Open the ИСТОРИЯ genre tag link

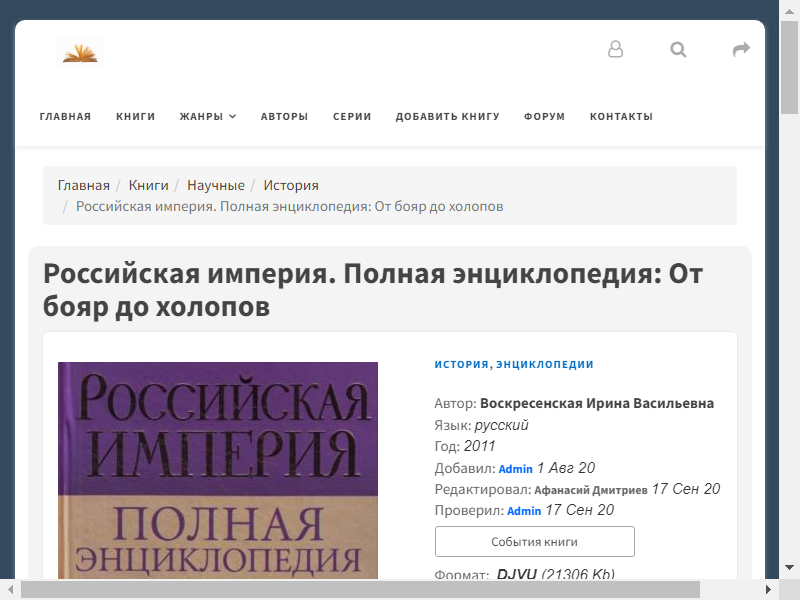coord(462,364)
